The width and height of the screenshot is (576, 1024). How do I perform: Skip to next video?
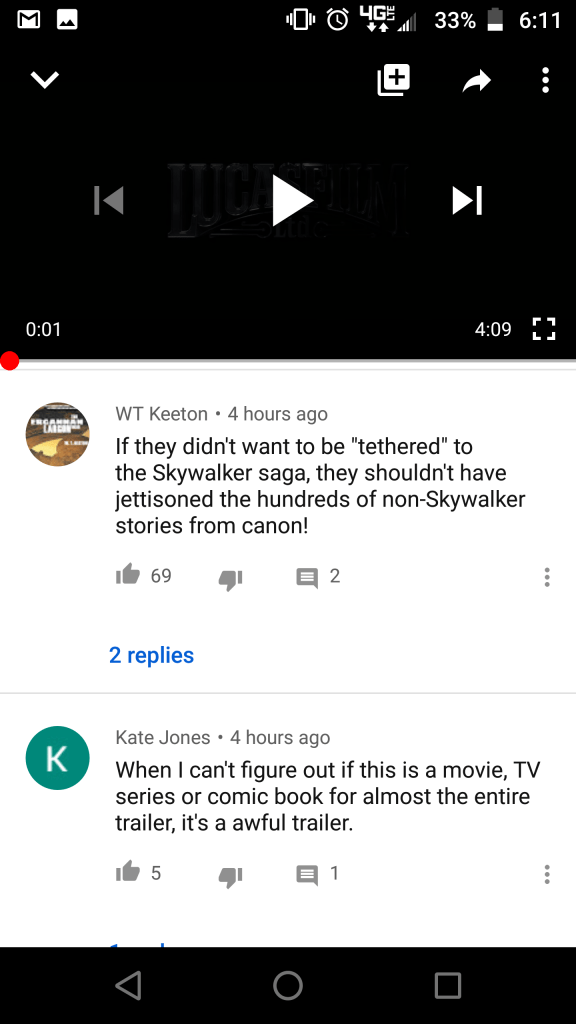point(468,200)
